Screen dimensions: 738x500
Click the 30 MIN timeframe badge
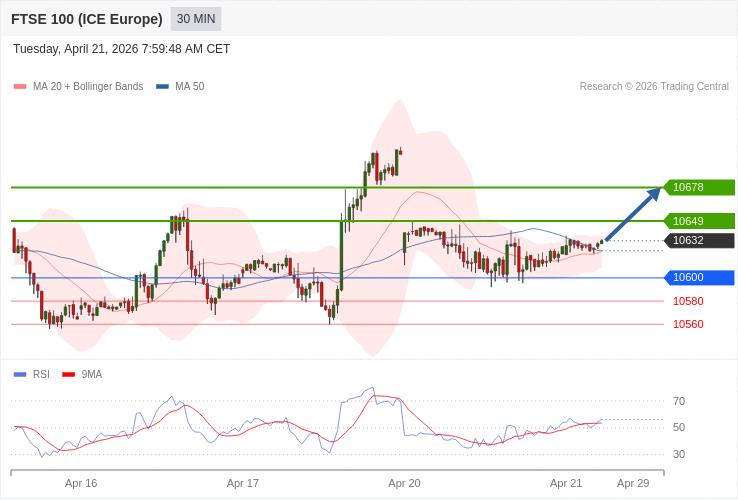pos(196,19)
